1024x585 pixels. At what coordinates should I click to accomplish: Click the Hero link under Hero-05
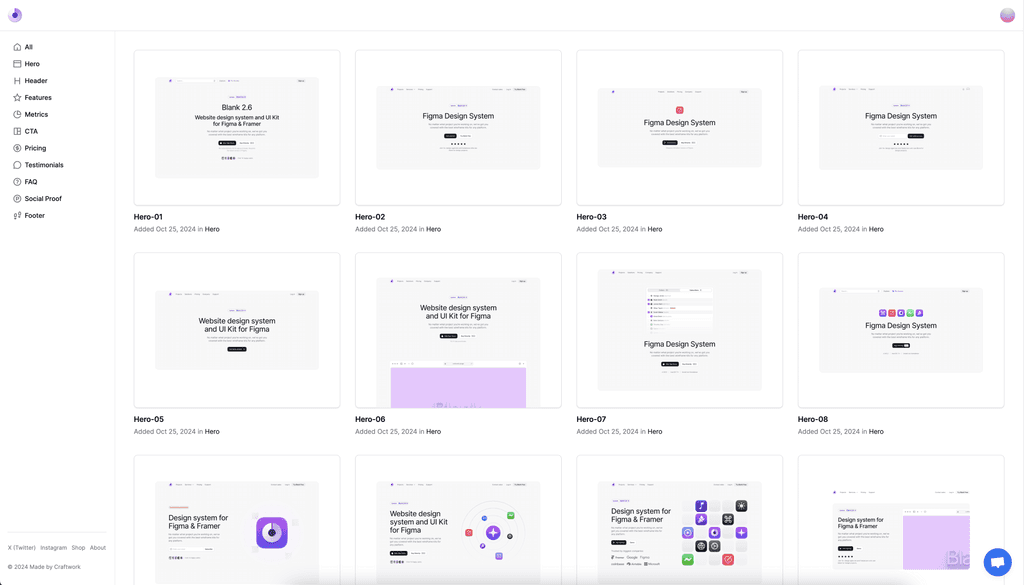[x=212, y=431]
